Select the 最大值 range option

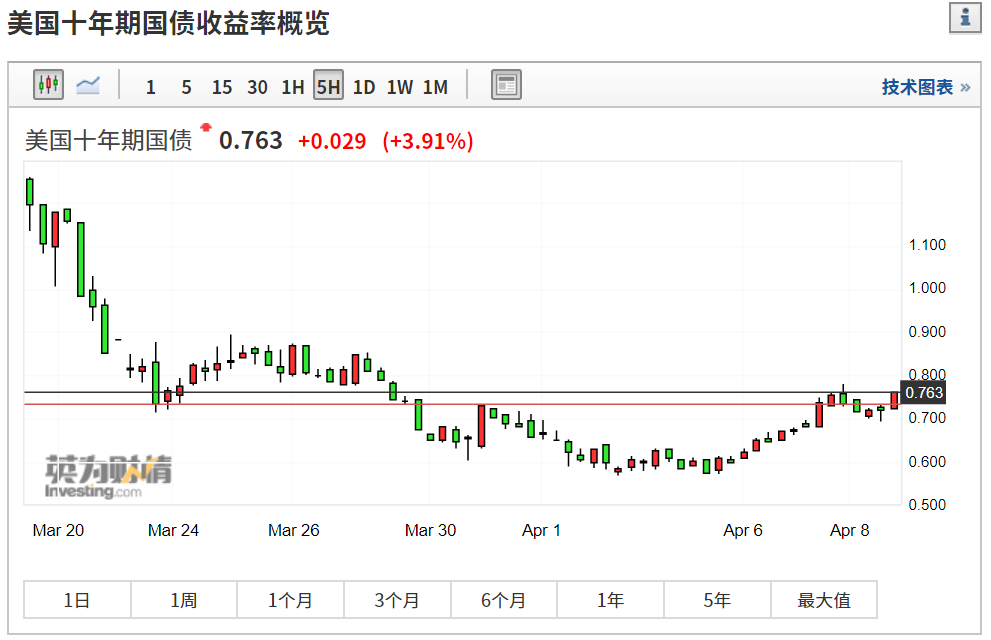(823, 599)
